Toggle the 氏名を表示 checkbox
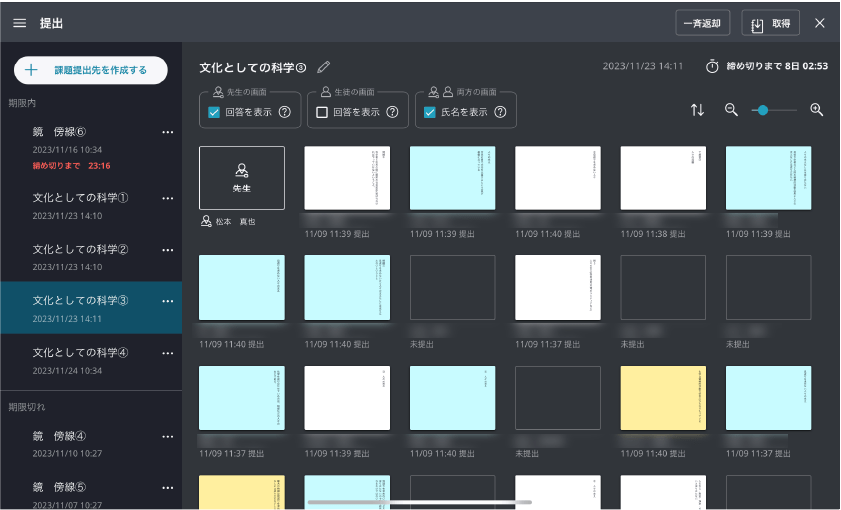This screenshot has width=841, height=510. [x=430, y=112]
